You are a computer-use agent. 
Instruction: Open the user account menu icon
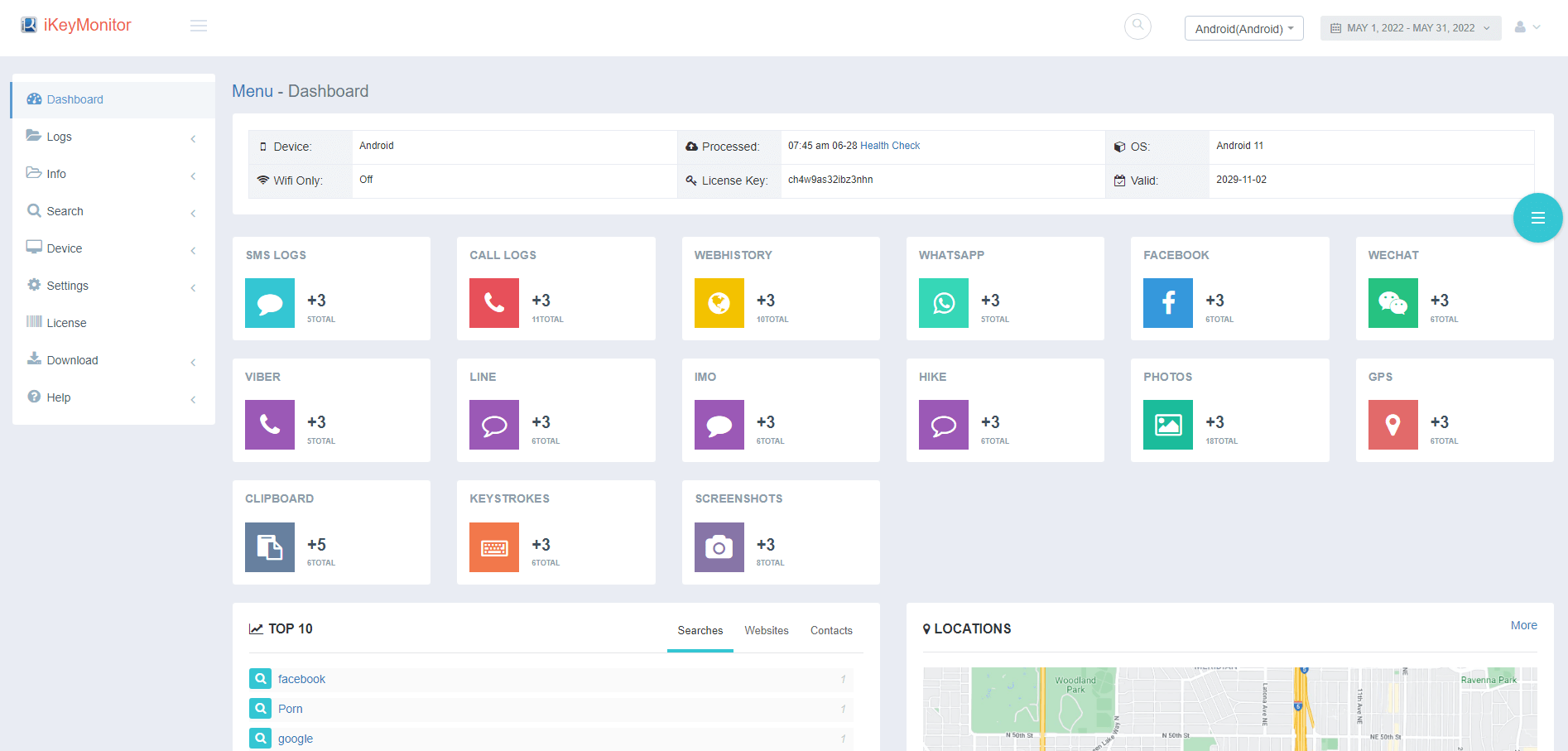pos(1527,27)
